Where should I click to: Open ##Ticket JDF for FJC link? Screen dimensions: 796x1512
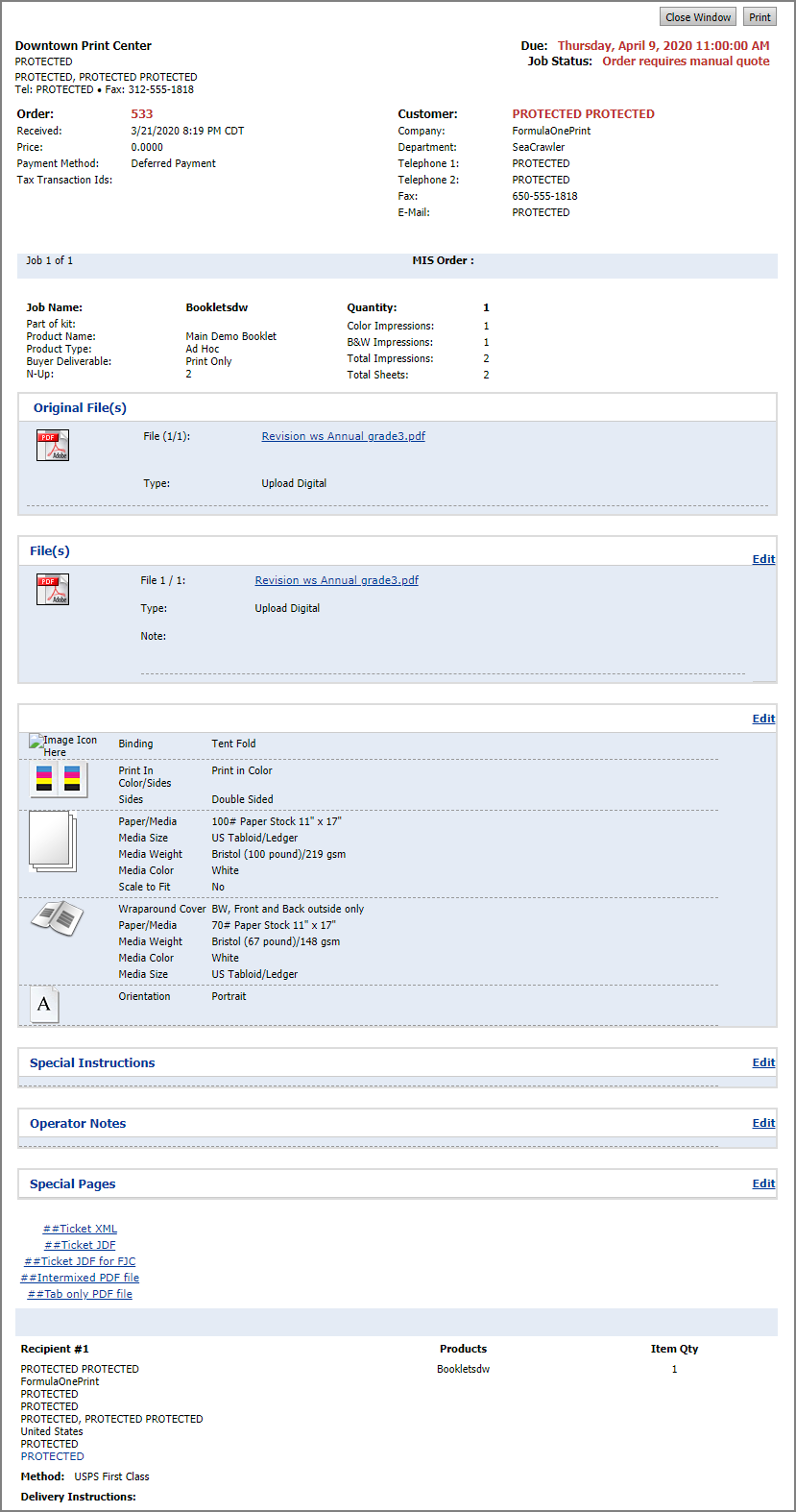coord(80,1261)
